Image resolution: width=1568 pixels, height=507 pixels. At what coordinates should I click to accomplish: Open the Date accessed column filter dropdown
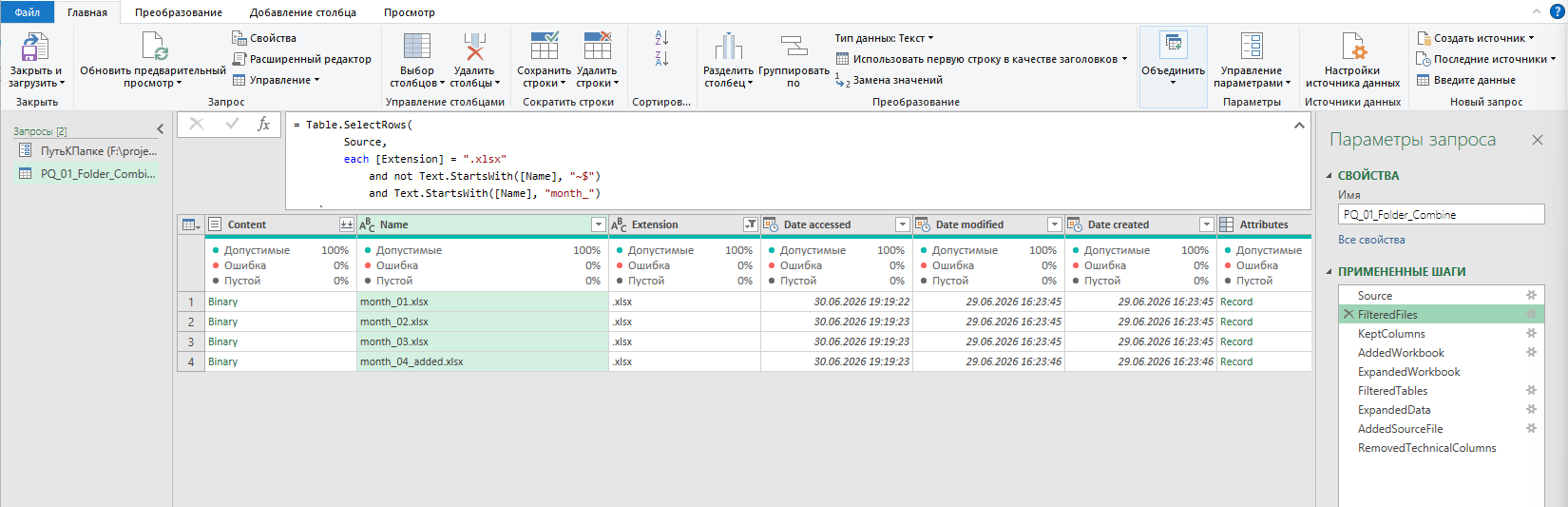click(903, 224)
